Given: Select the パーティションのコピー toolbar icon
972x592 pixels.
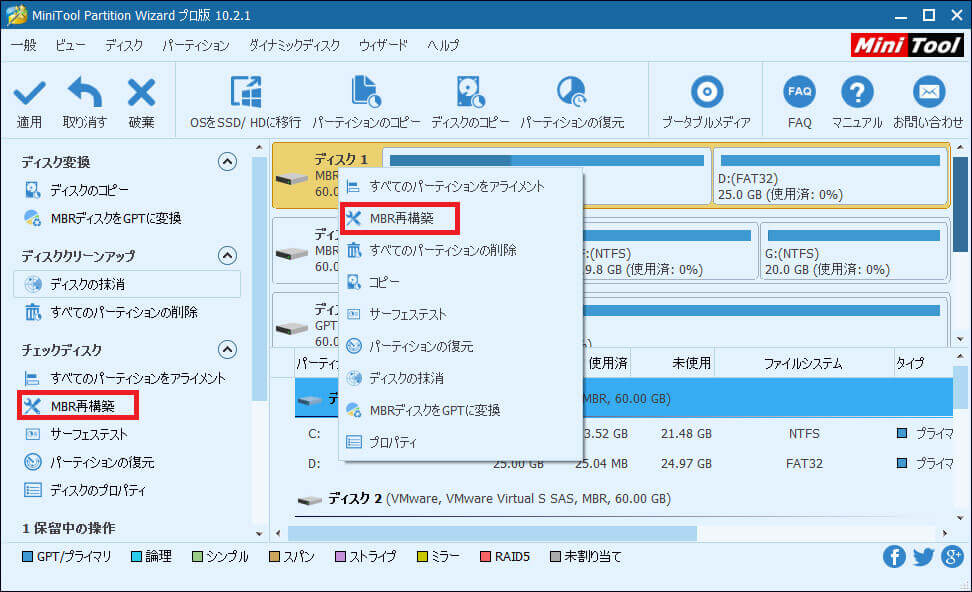Looking at the screenshot, I should click(x=367, y=91).
